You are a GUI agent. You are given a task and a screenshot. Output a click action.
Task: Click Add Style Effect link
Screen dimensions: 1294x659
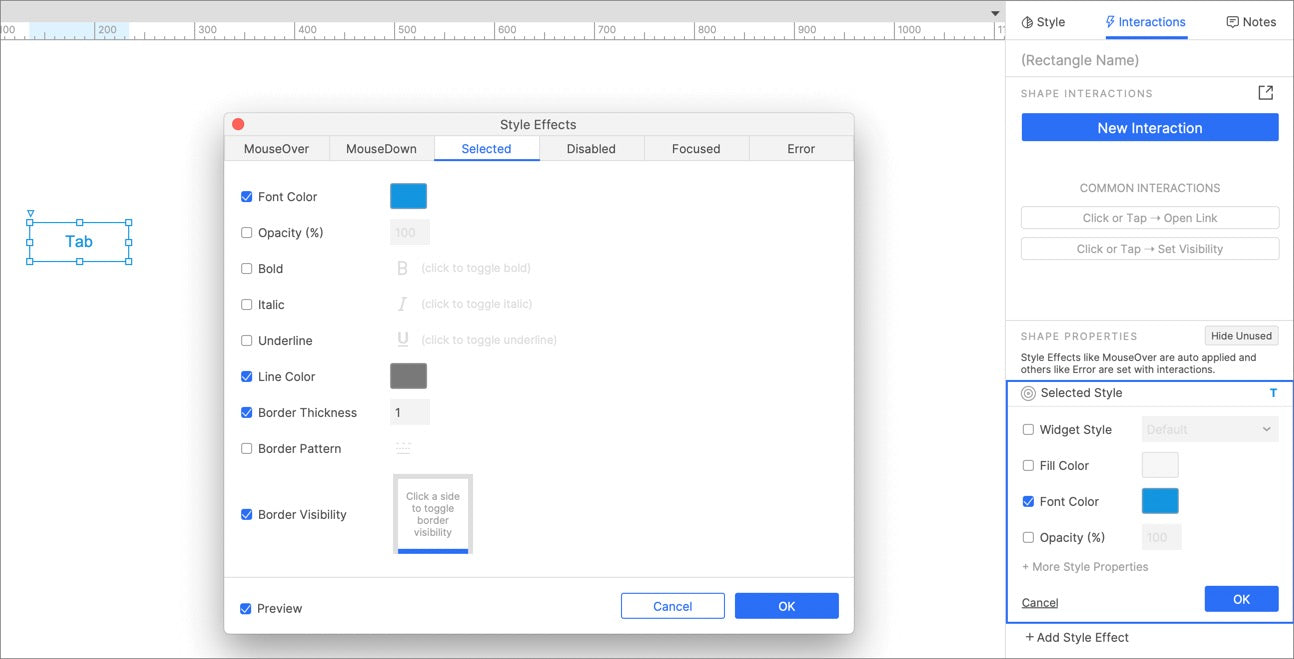(x=1077, y=637)
